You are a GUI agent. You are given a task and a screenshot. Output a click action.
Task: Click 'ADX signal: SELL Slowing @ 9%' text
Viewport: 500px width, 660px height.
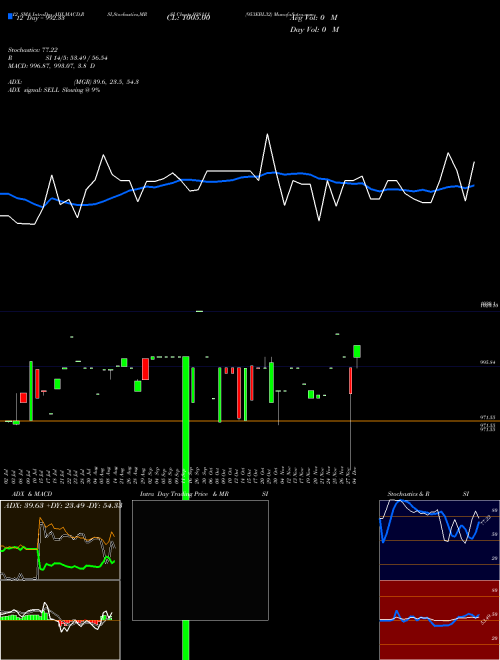pos(54,90)
